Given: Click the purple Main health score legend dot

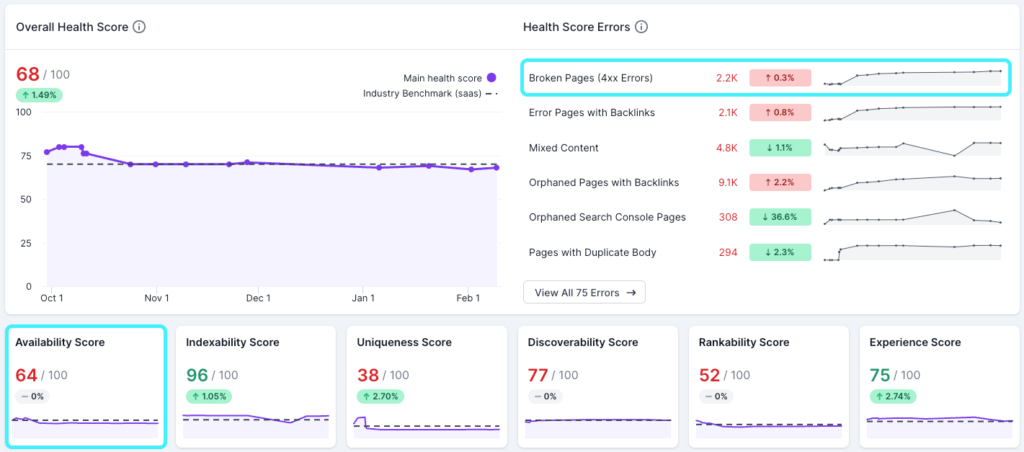Looking at the screenshot, I should pyautogui.click(x=491, y=78).
